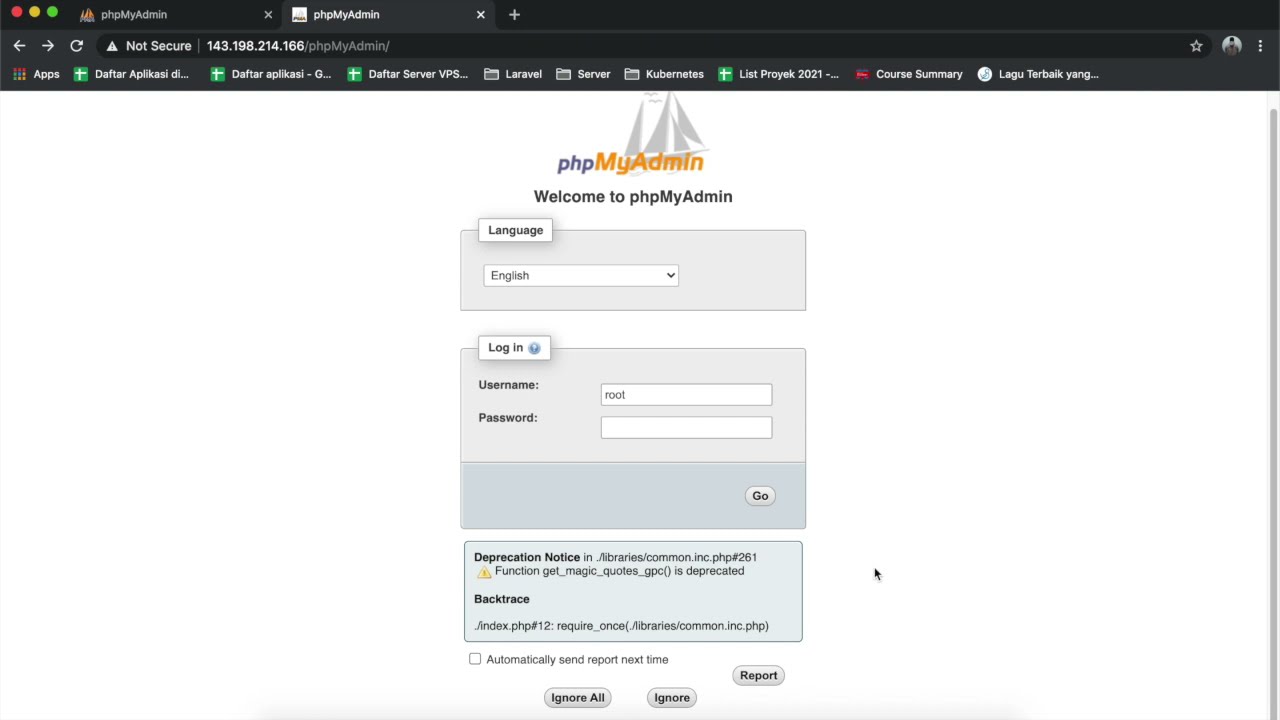The height and width of the screenshot is (720, 1280).
Task: Click the backtrace line './index.php#12'
Action: coord(621,626)
